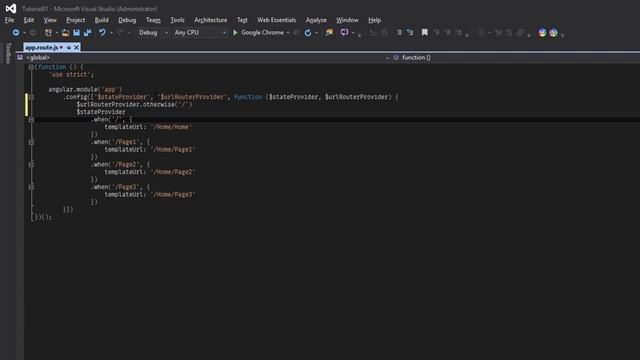Open the Test menu
The image size is (640, 360).
point(242,20)
